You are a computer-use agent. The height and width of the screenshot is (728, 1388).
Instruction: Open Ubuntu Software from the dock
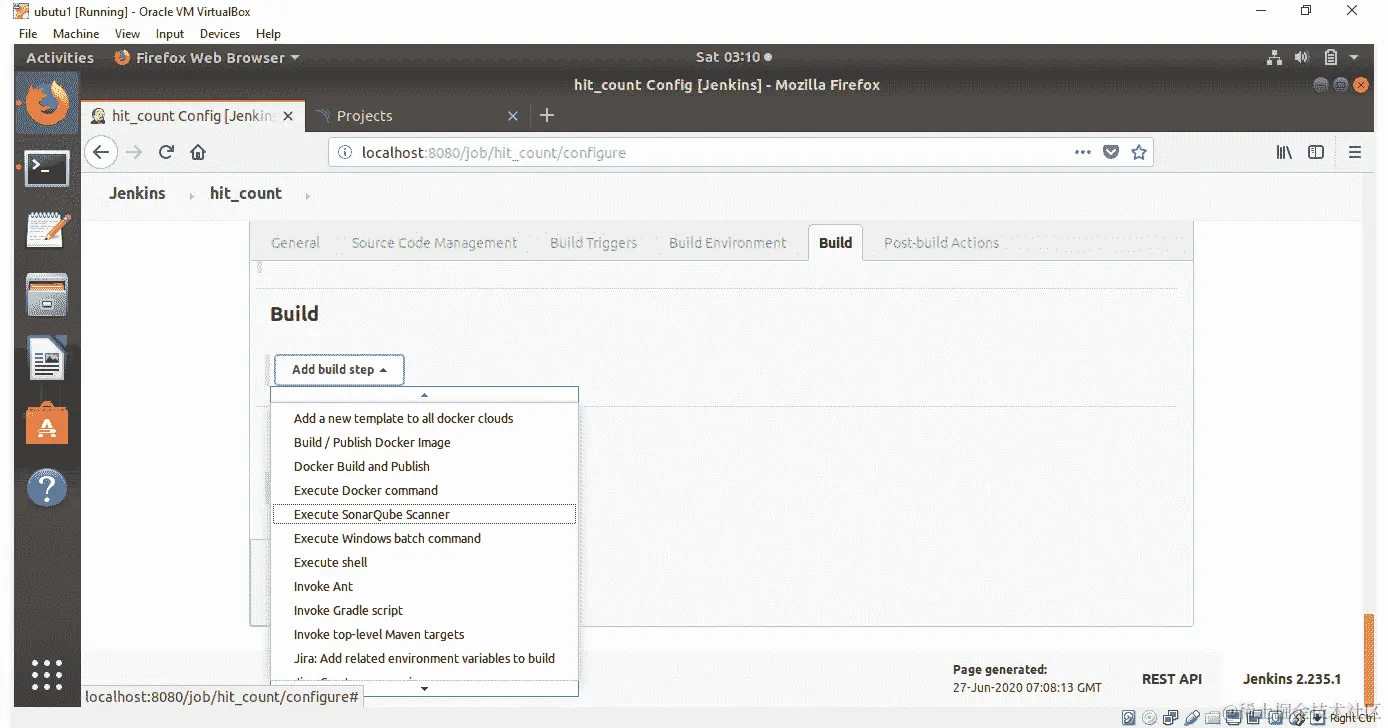(46, 424)
